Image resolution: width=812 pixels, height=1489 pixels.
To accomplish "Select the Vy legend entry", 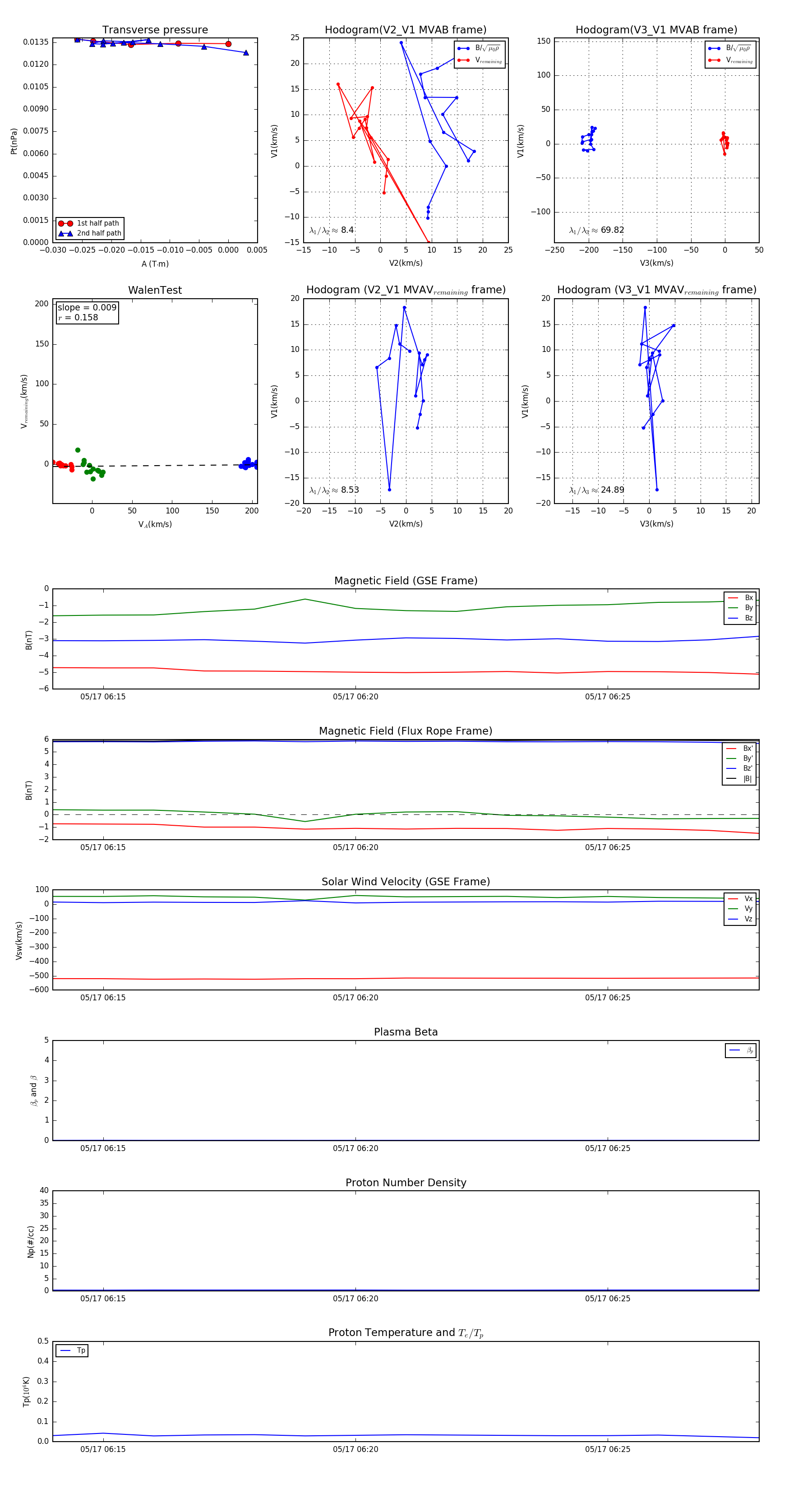I will click(740, 909).
